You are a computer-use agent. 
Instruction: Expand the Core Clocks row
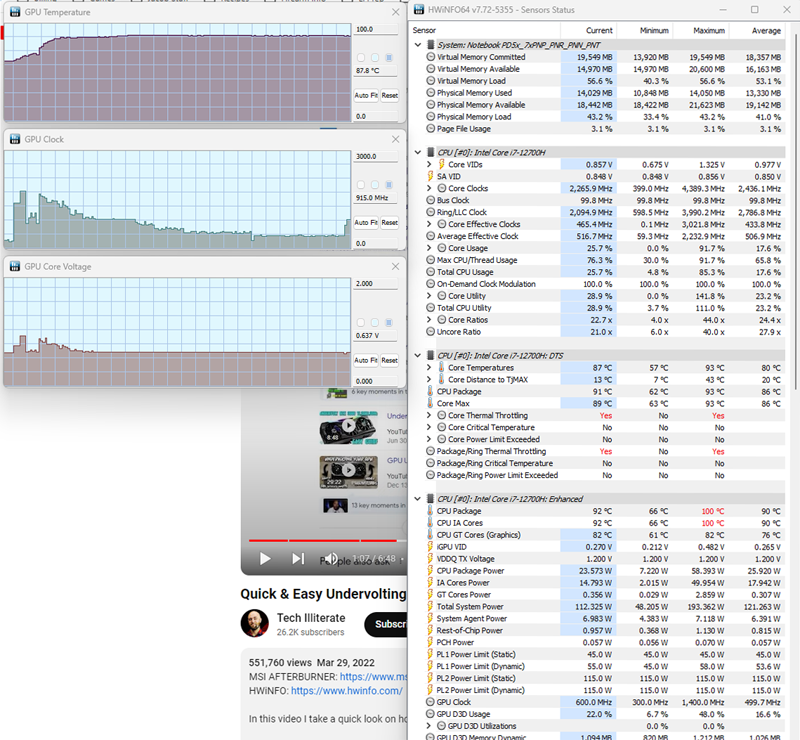coord(429,188)
